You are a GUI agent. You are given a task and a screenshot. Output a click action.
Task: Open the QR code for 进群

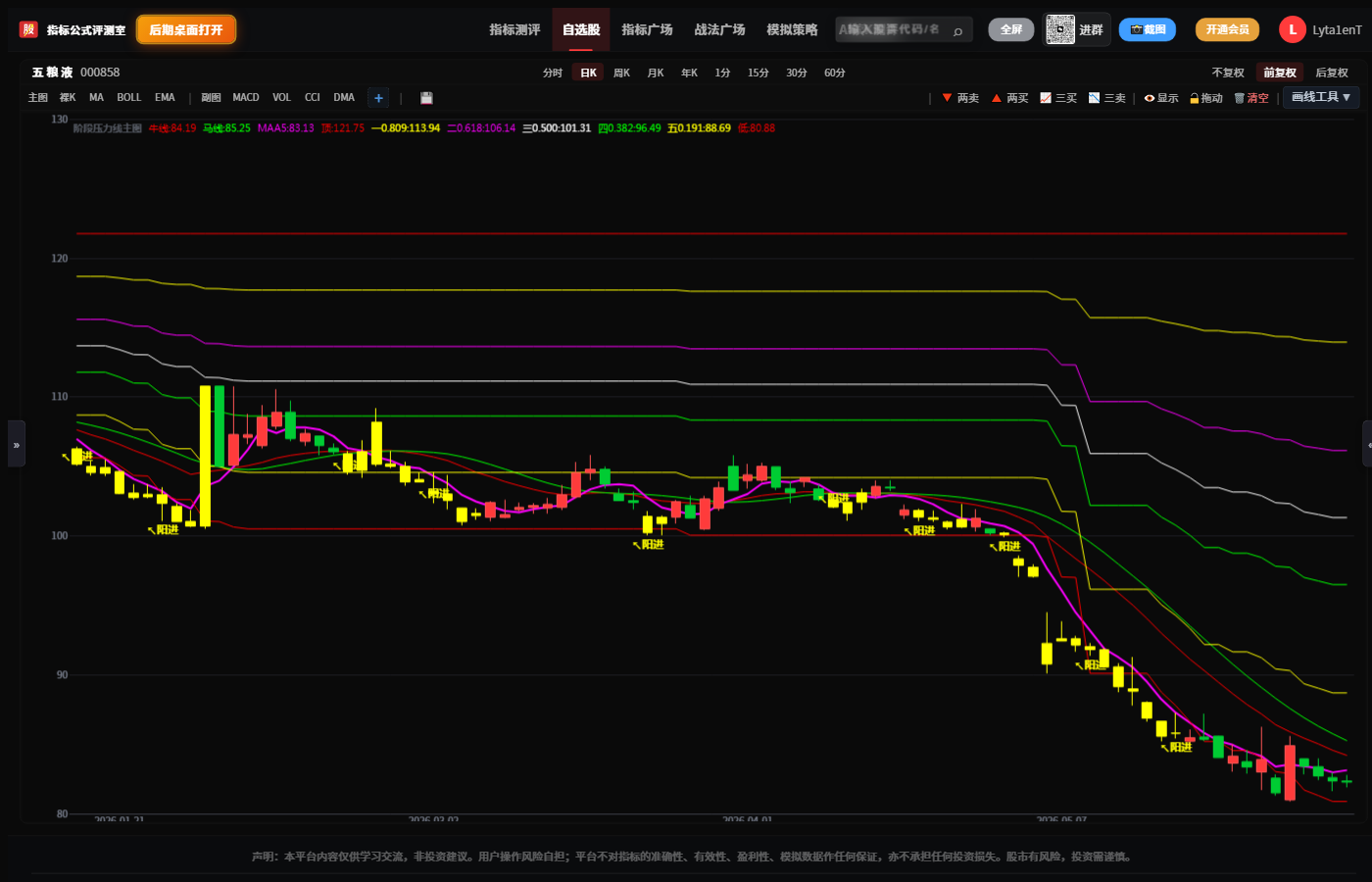pos(1060,29)
